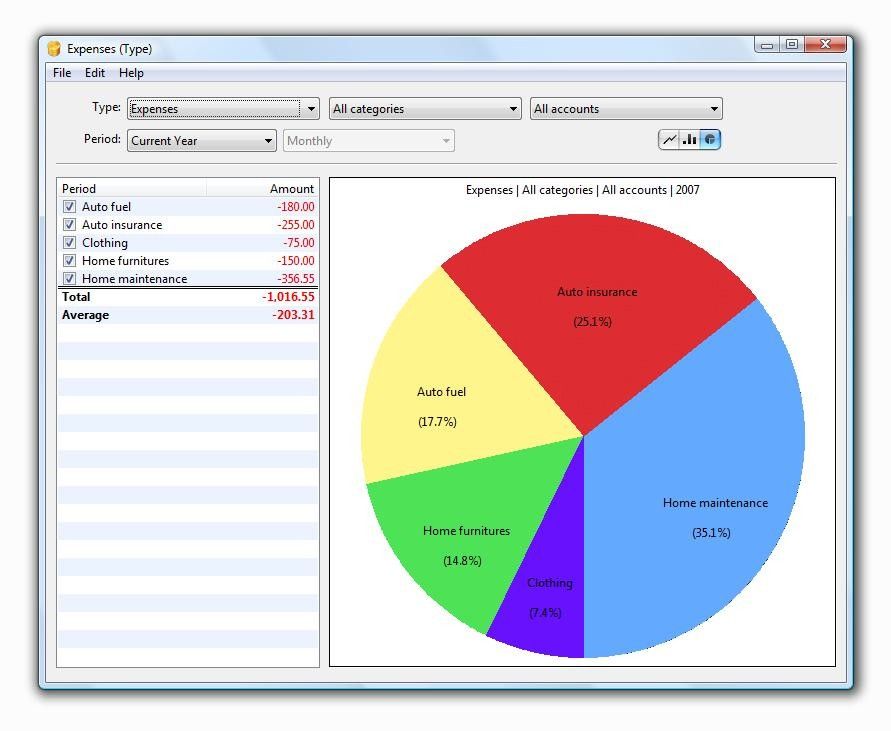891x731 pixels.
Task: Toggle Home maintenance checkbox
Action: (x=69, y=279)
